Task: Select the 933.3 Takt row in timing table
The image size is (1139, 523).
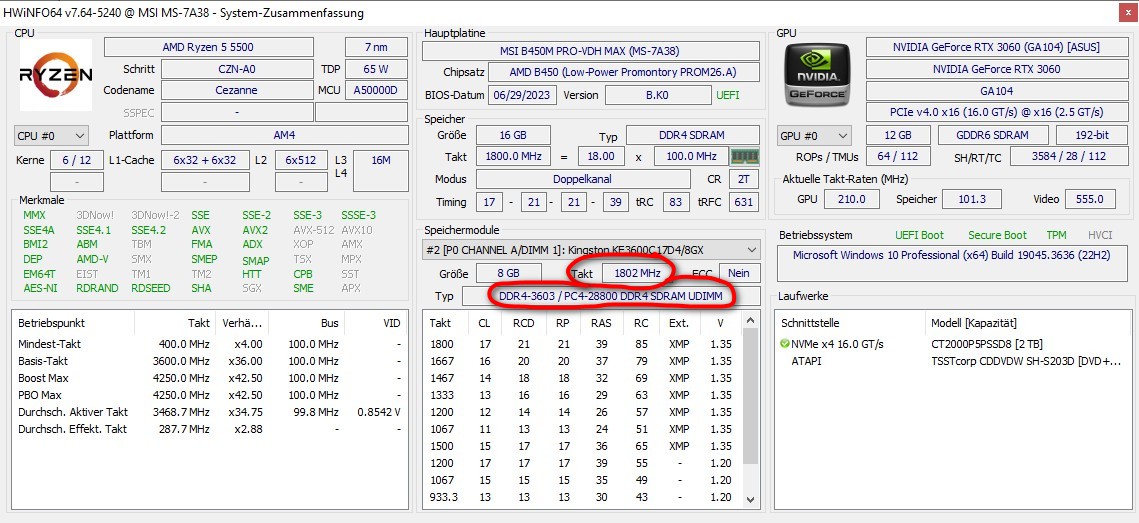Action: click(583, 498)
